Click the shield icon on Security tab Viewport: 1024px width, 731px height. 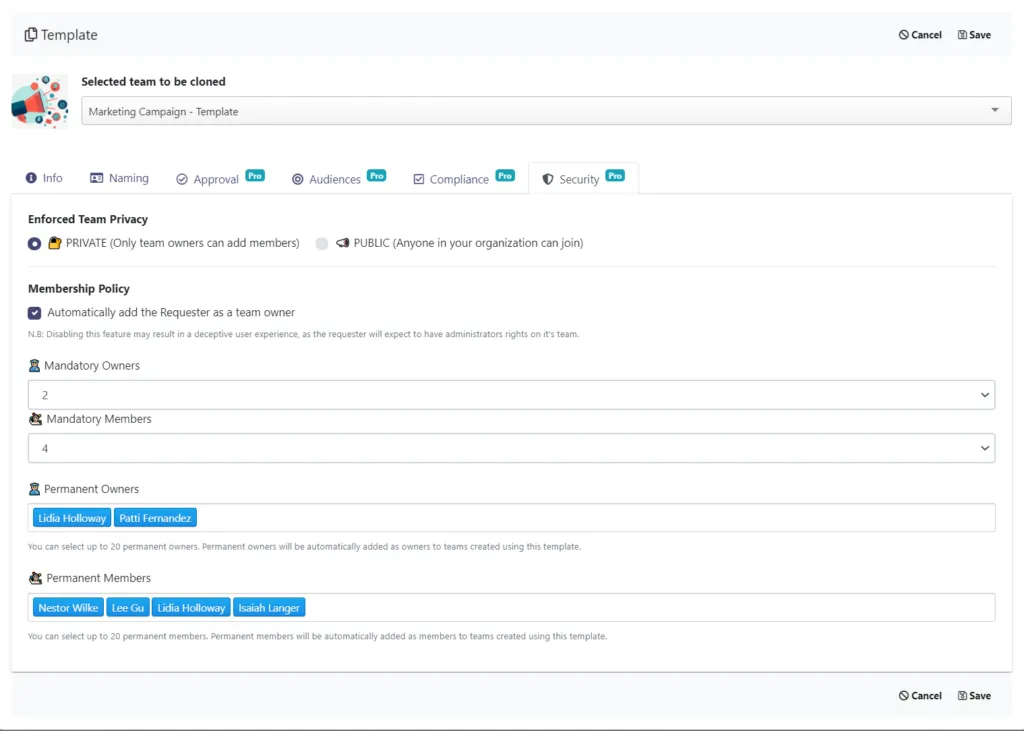(x=548, y=179)
